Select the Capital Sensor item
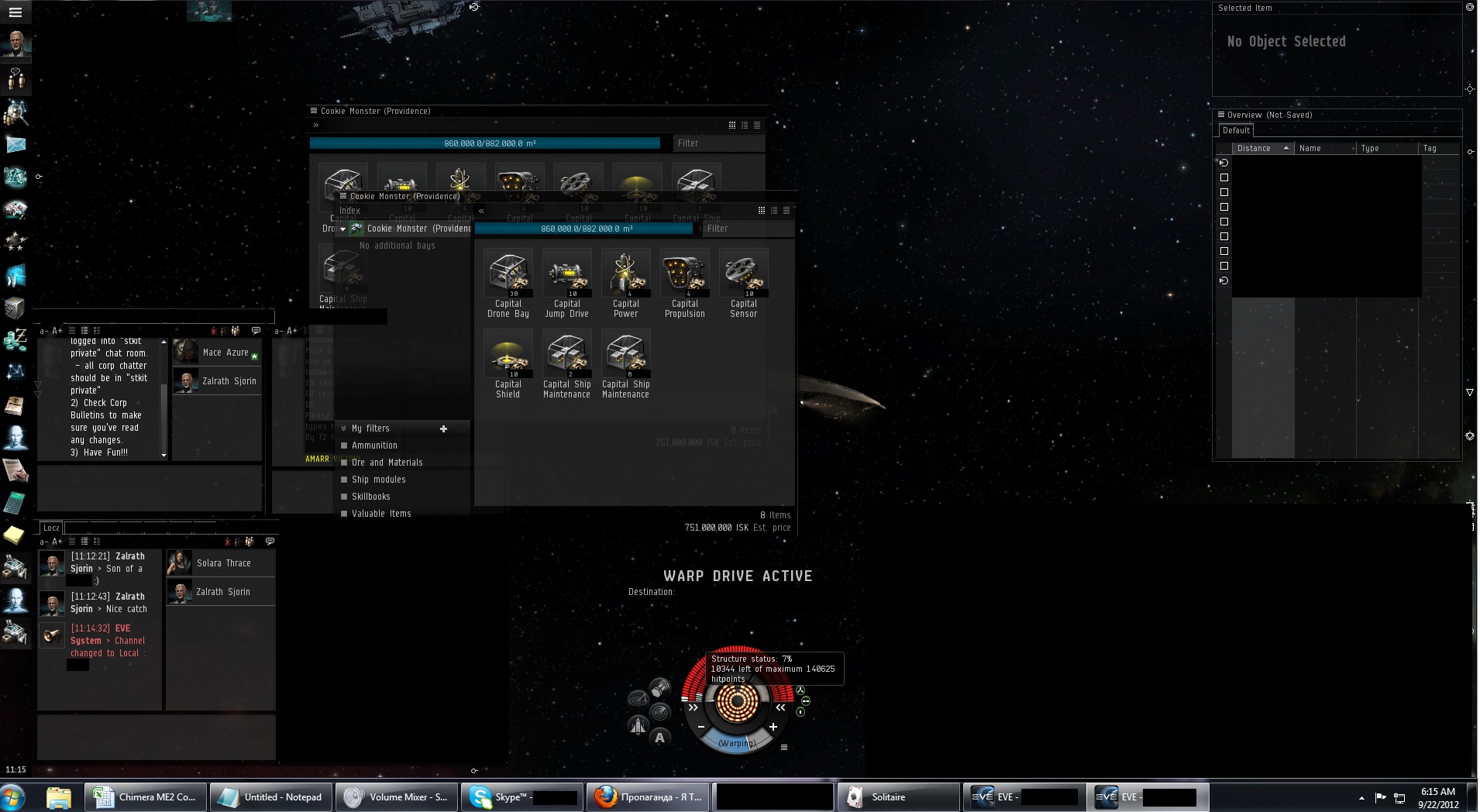The image size is (1480, 812). tap(744, 284)
